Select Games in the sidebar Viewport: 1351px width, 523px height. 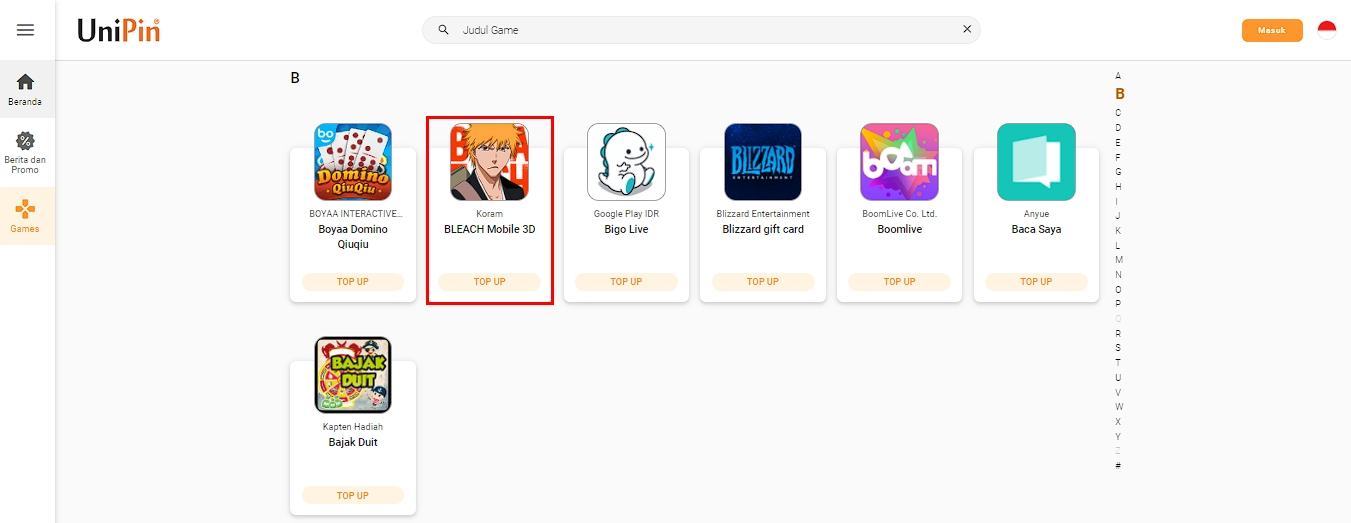26,216
